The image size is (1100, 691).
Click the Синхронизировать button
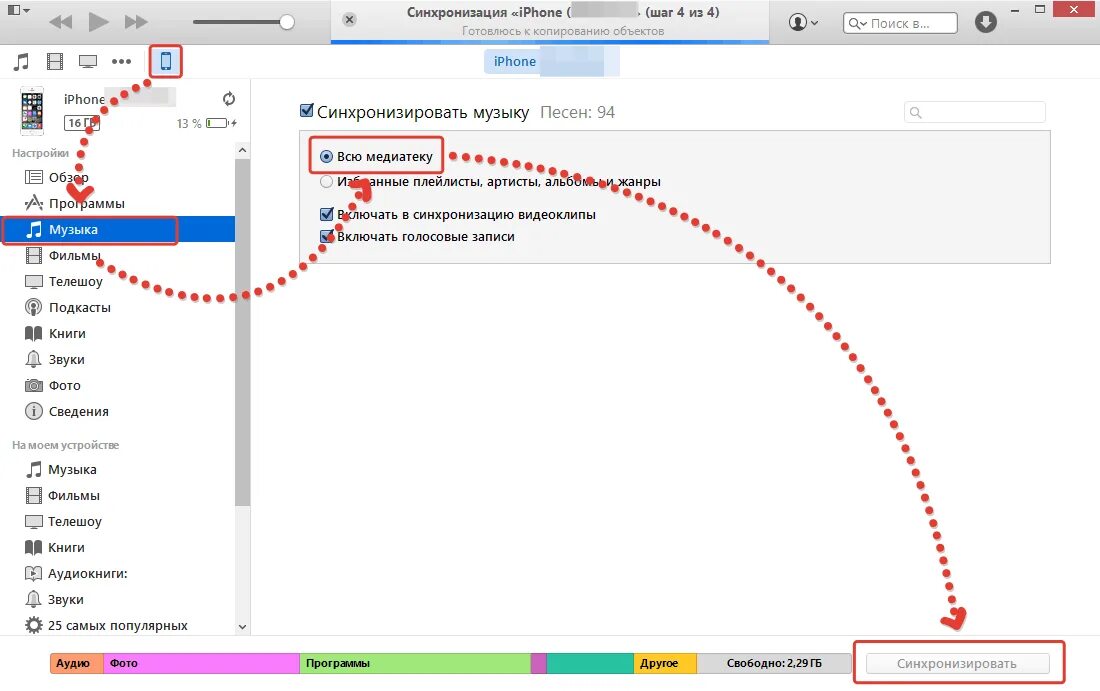click(x=958, y=664)
